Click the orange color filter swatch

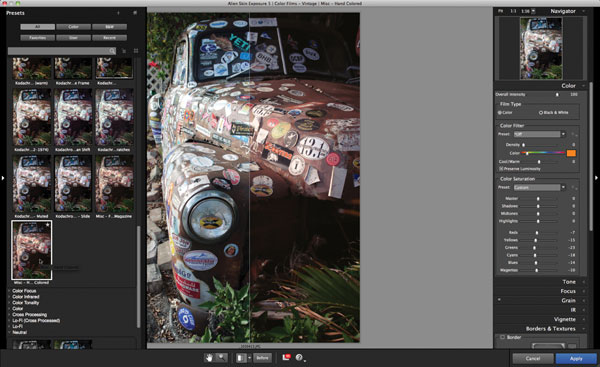[x=571, y=153]
